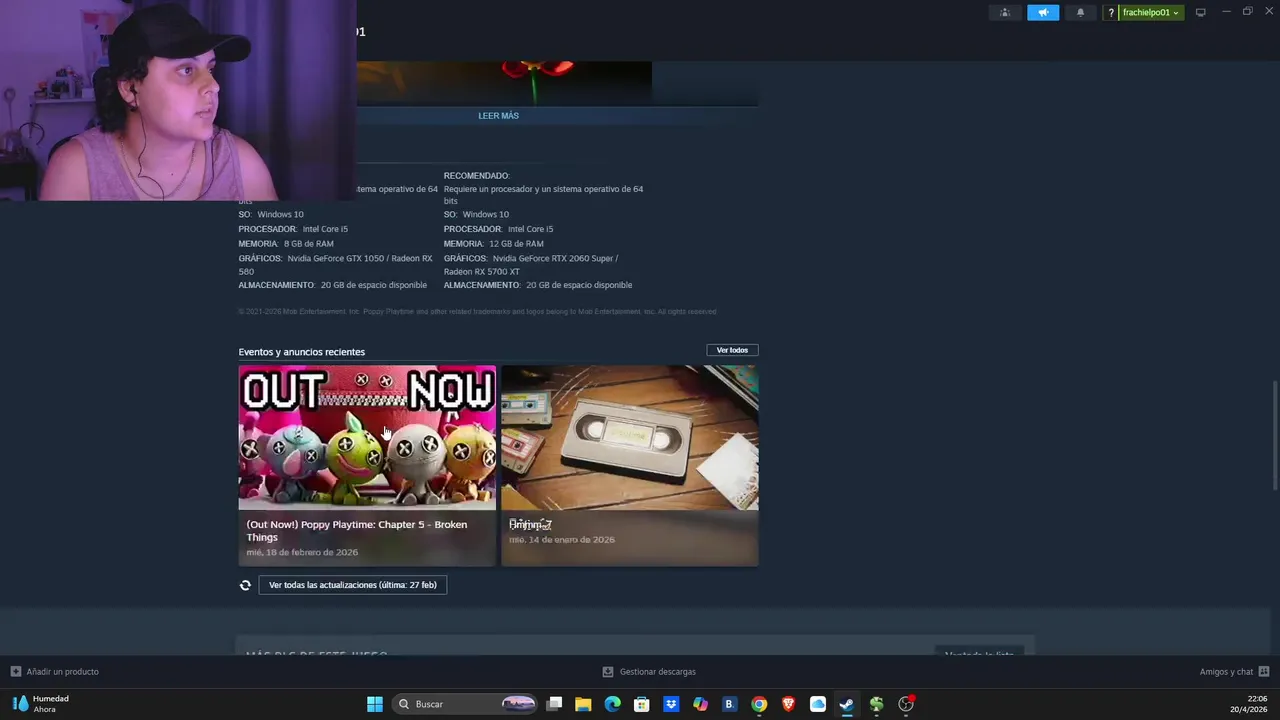The height and width of the screenshot is (720, 1280).
Task: Open the Booking app taskbar icon
Action: click(x=729, y=704)
